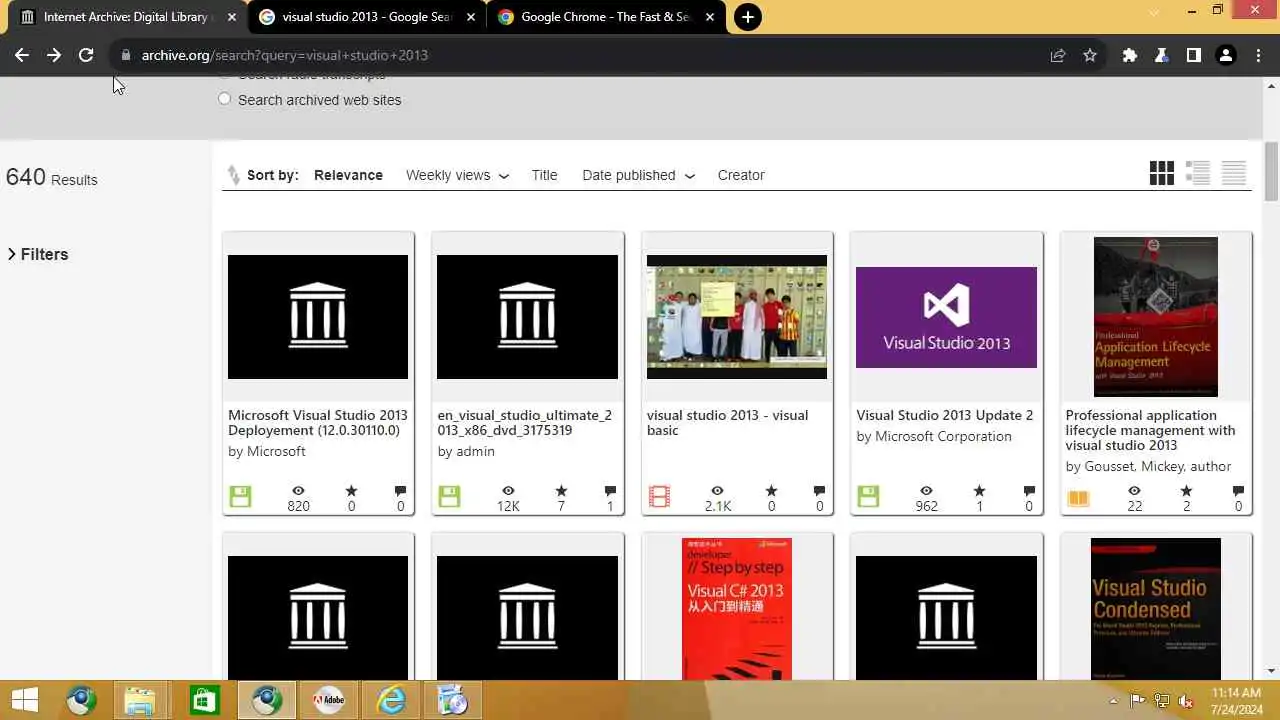Open Visual C# 2013 Step by step cover
Viewport: 1280px width, 720px height.
click(737, 609)
